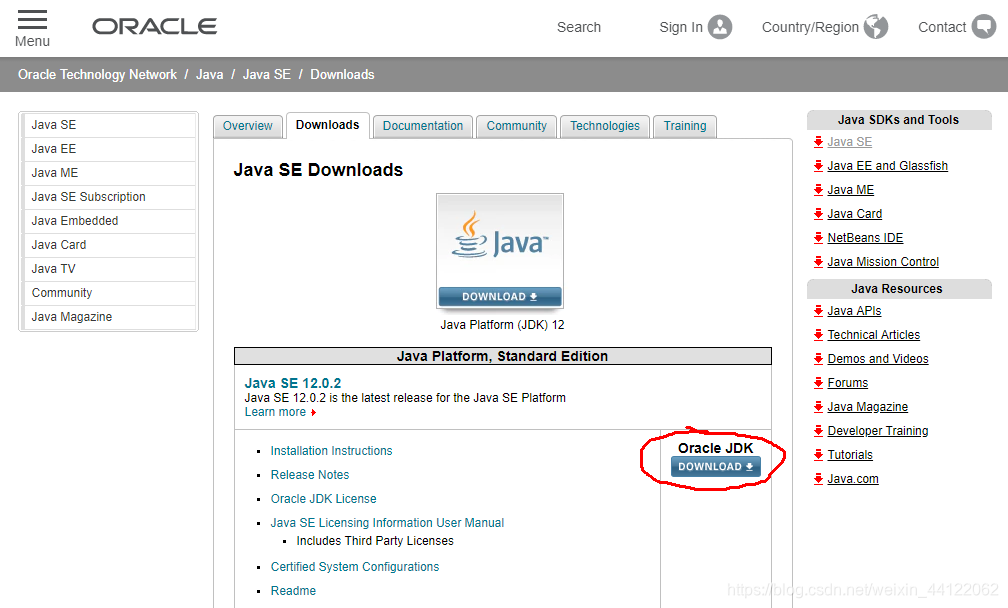Open the Community tab
This screenshot has width=1008, height=608.
(x=516, y=126)
